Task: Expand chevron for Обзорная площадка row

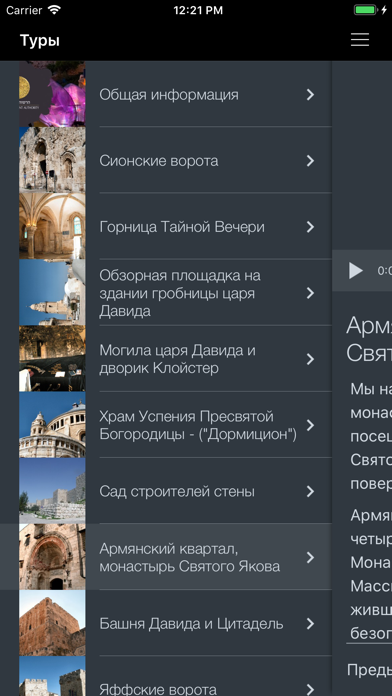Action: pyautogui.click(x=310, y=293)
